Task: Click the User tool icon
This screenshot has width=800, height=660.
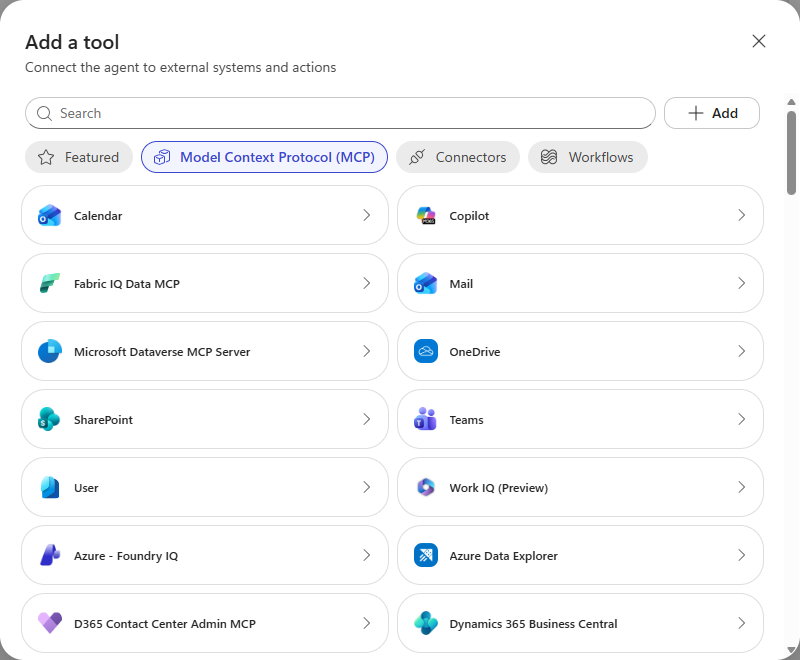Action: pyautogui.click(x=49, y=487)
